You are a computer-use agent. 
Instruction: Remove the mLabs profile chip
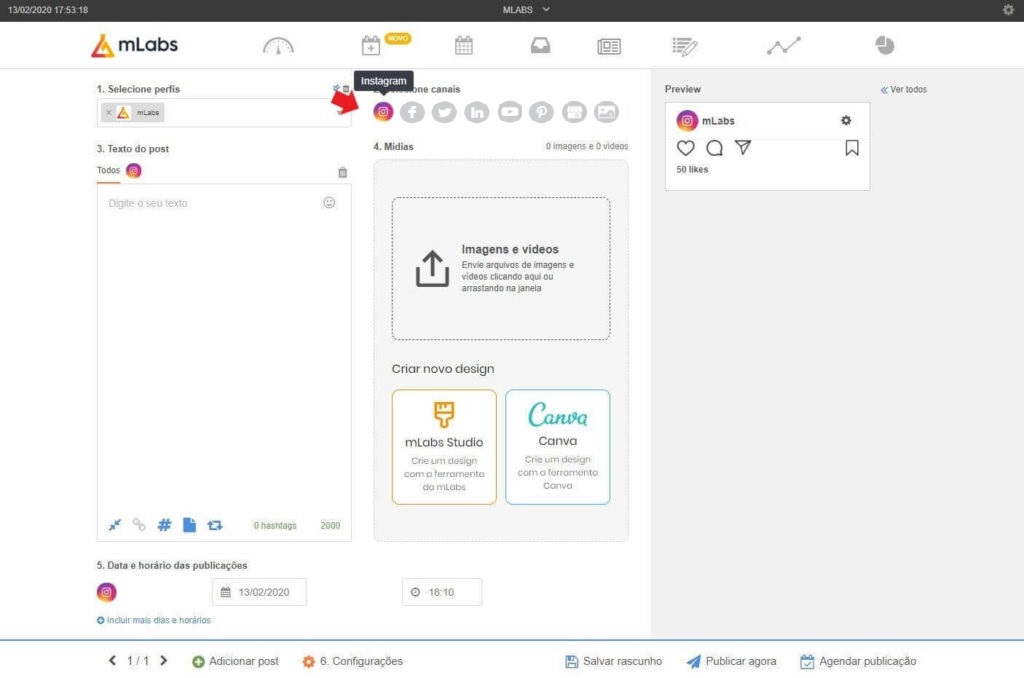[108, 113]
